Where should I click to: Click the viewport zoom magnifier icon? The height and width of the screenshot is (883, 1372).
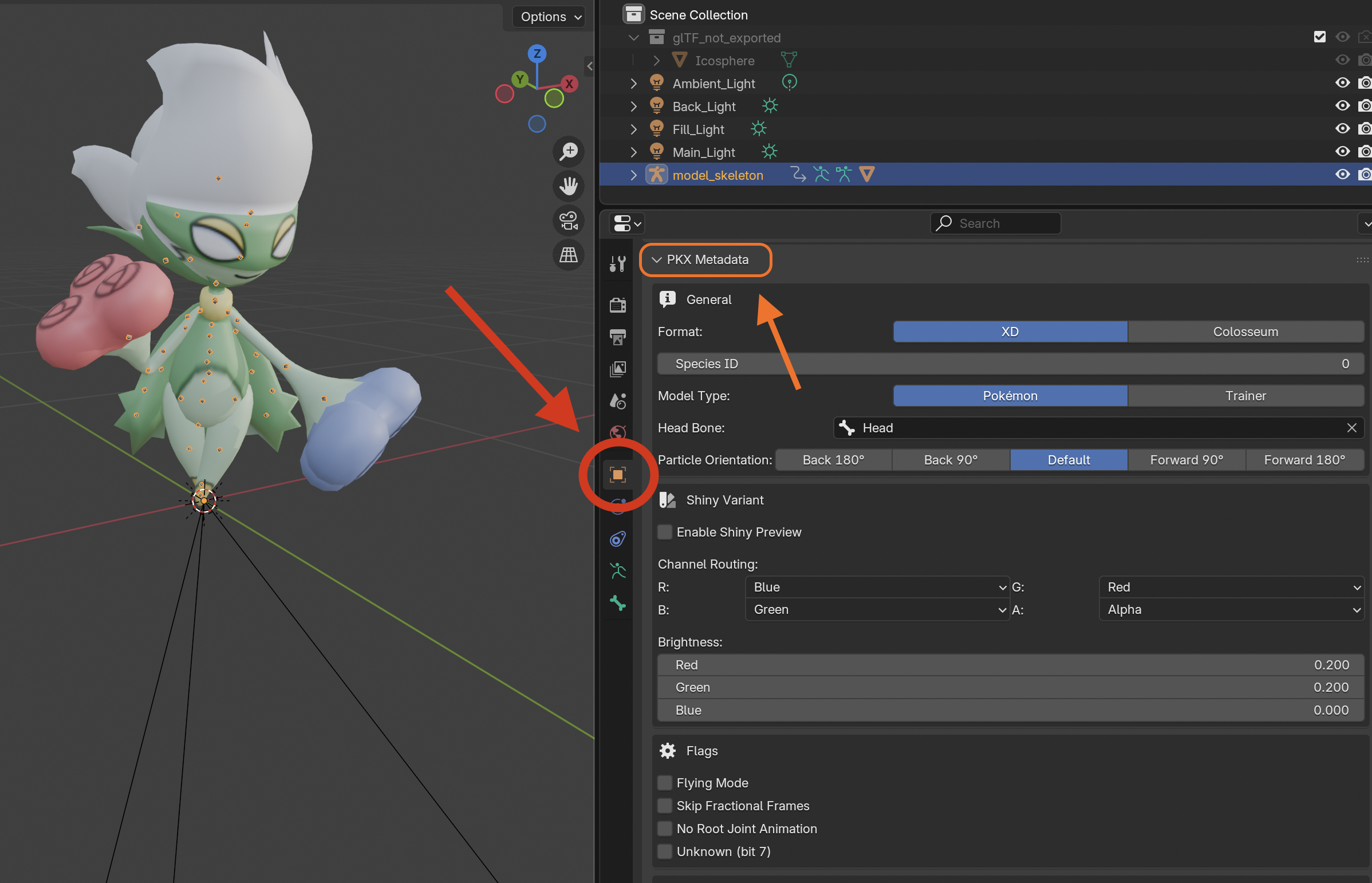568,151
